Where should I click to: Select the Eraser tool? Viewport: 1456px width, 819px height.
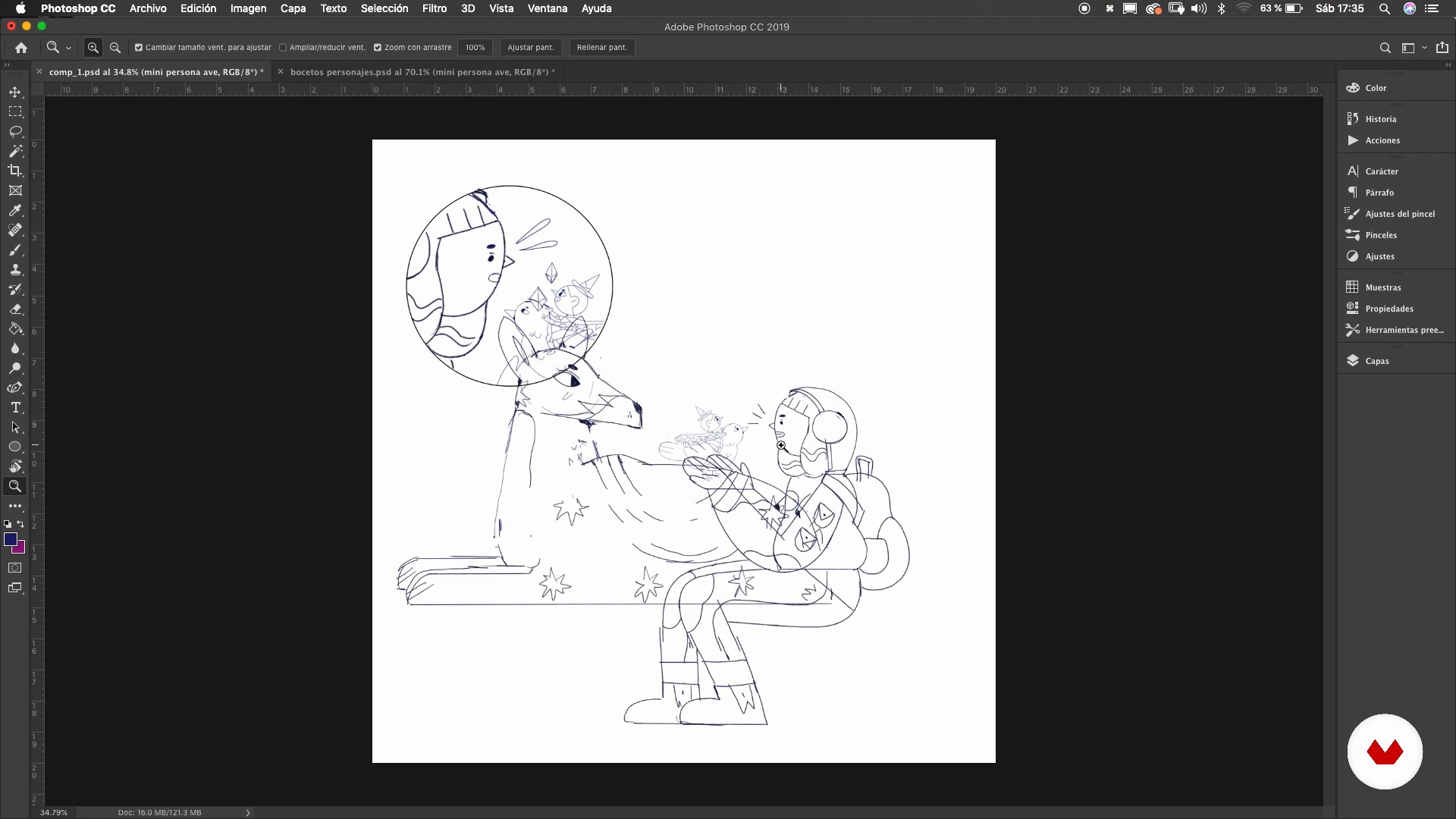pyautogui.click(x=15, y=309)
